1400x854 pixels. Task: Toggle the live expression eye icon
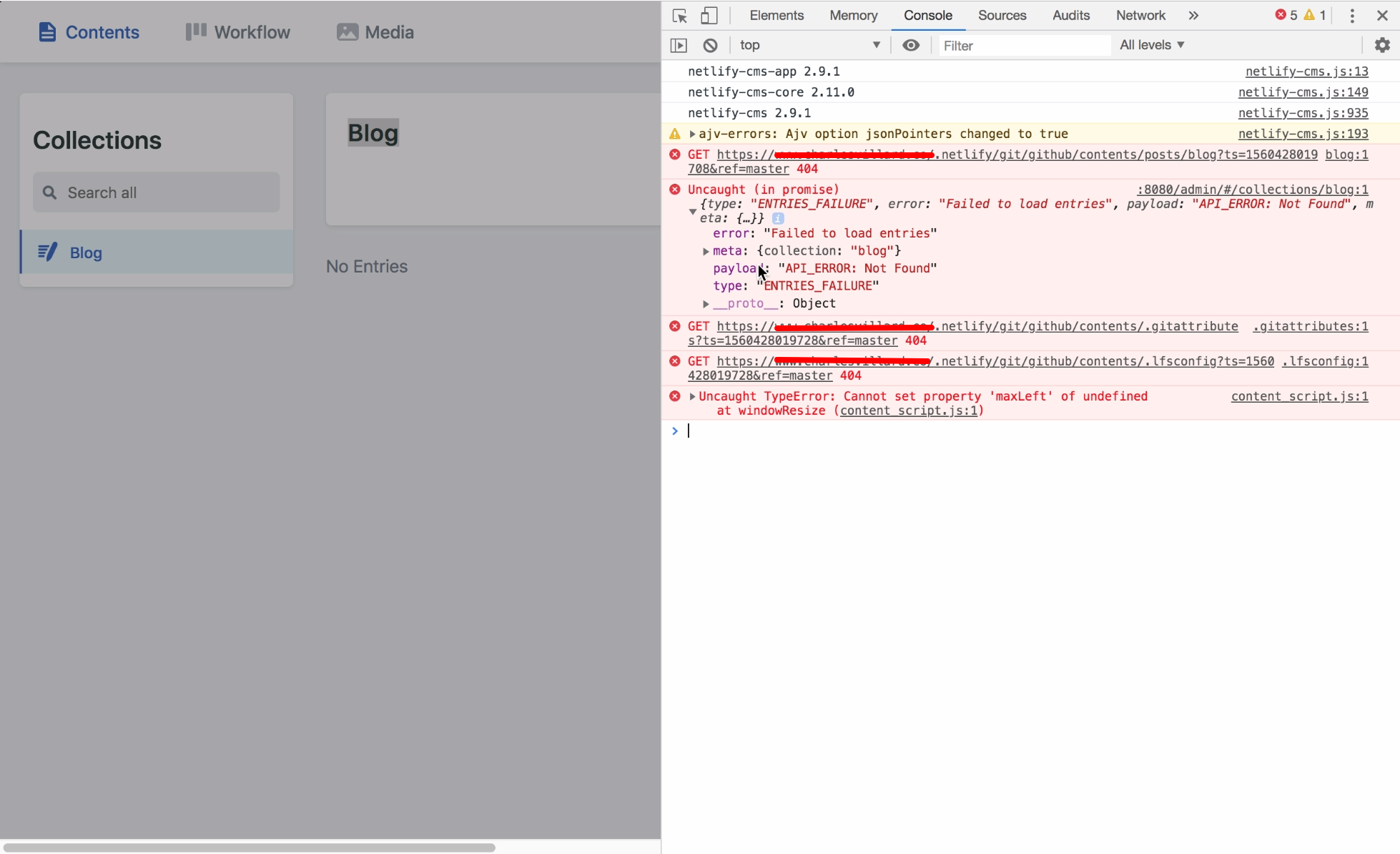pyautogui.click(x=910, y=45)
